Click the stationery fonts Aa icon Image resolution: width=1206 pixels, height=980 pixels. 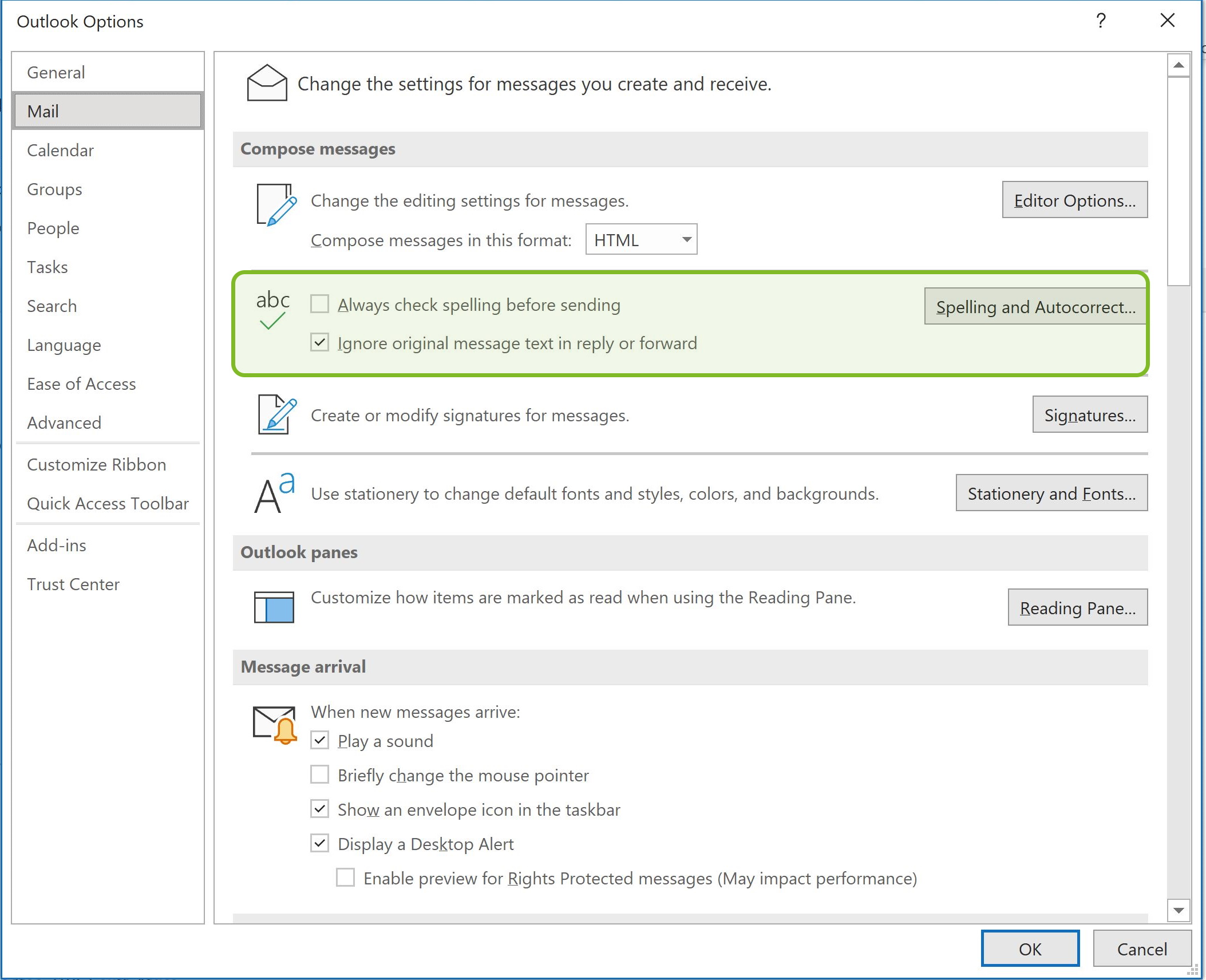pos(274,493)
